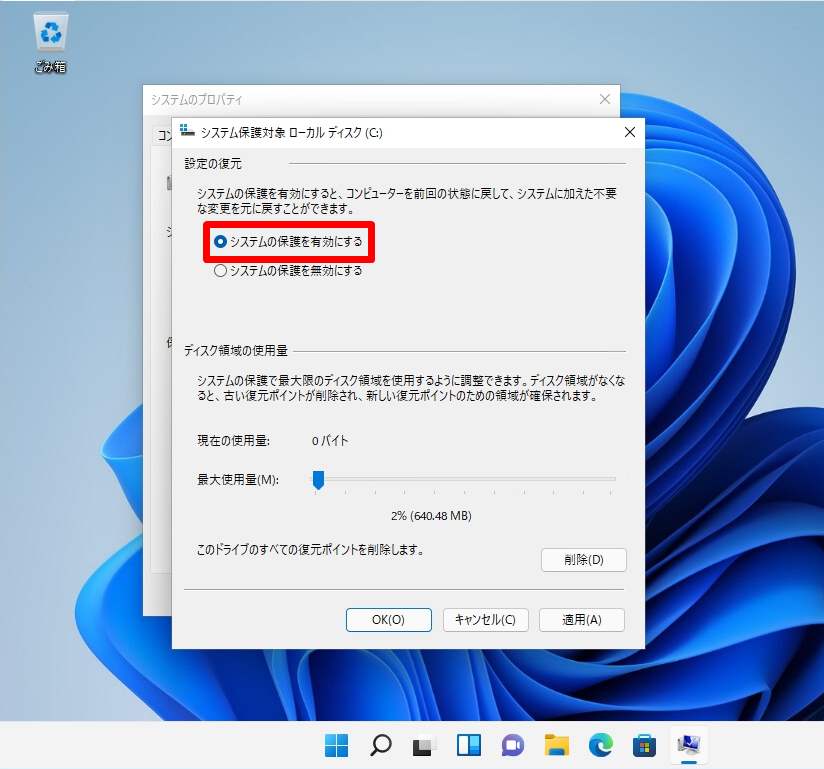Cancel the dialog with キャンセル(C)
The width and height of the screenshot is (824, 769).
485,619
